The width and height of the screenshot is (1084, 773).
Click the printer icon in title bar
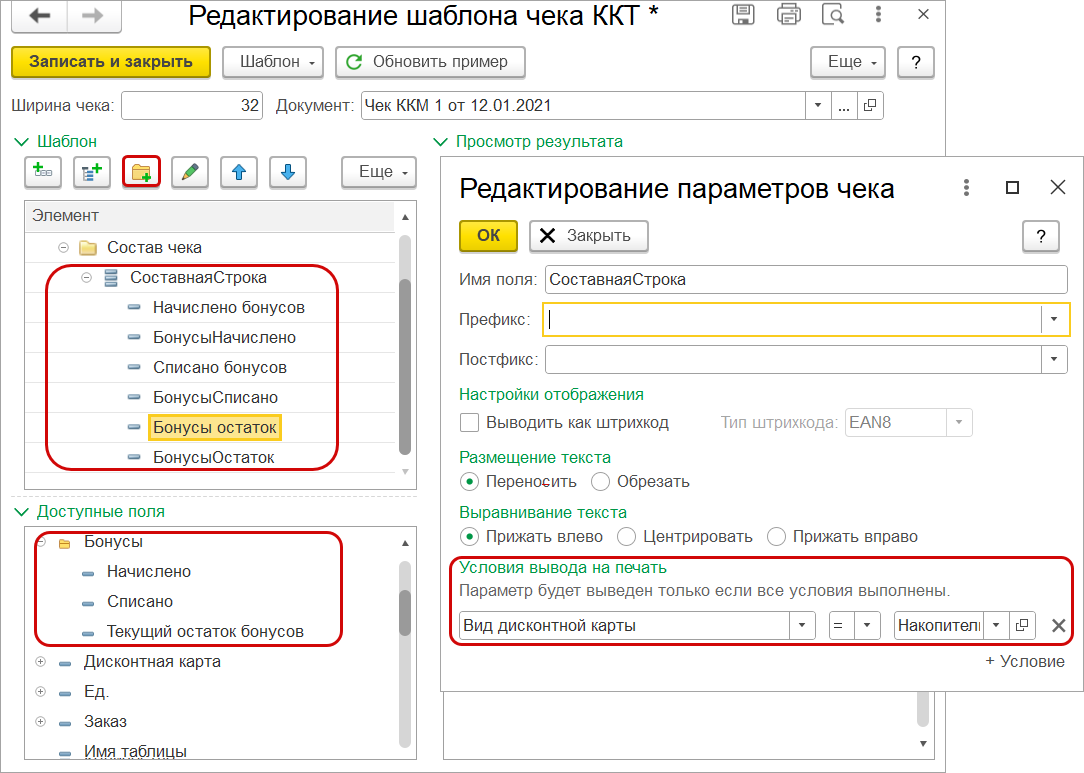tap(789, 14)
